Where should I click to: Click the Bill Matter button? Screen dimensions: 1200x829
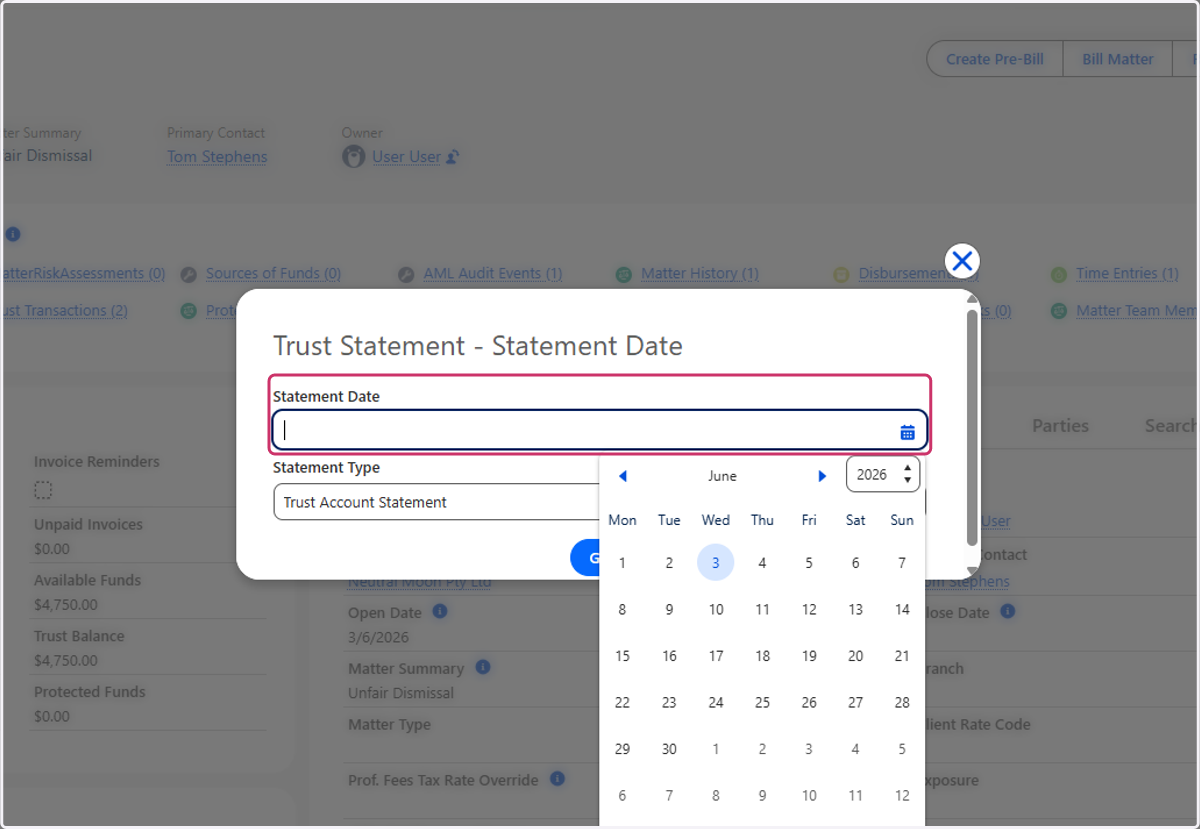tap(1118, 59)
